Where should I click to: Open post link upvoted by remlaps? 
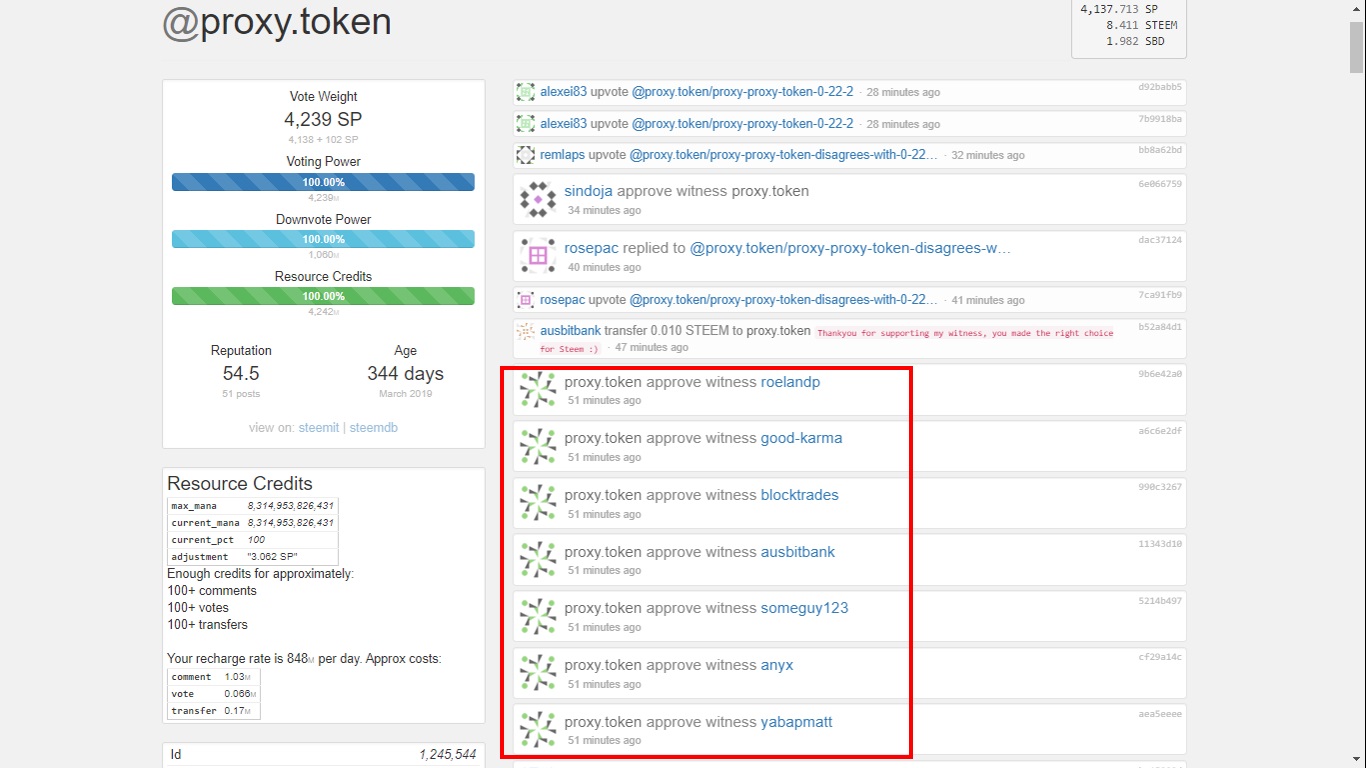point(784,155)
